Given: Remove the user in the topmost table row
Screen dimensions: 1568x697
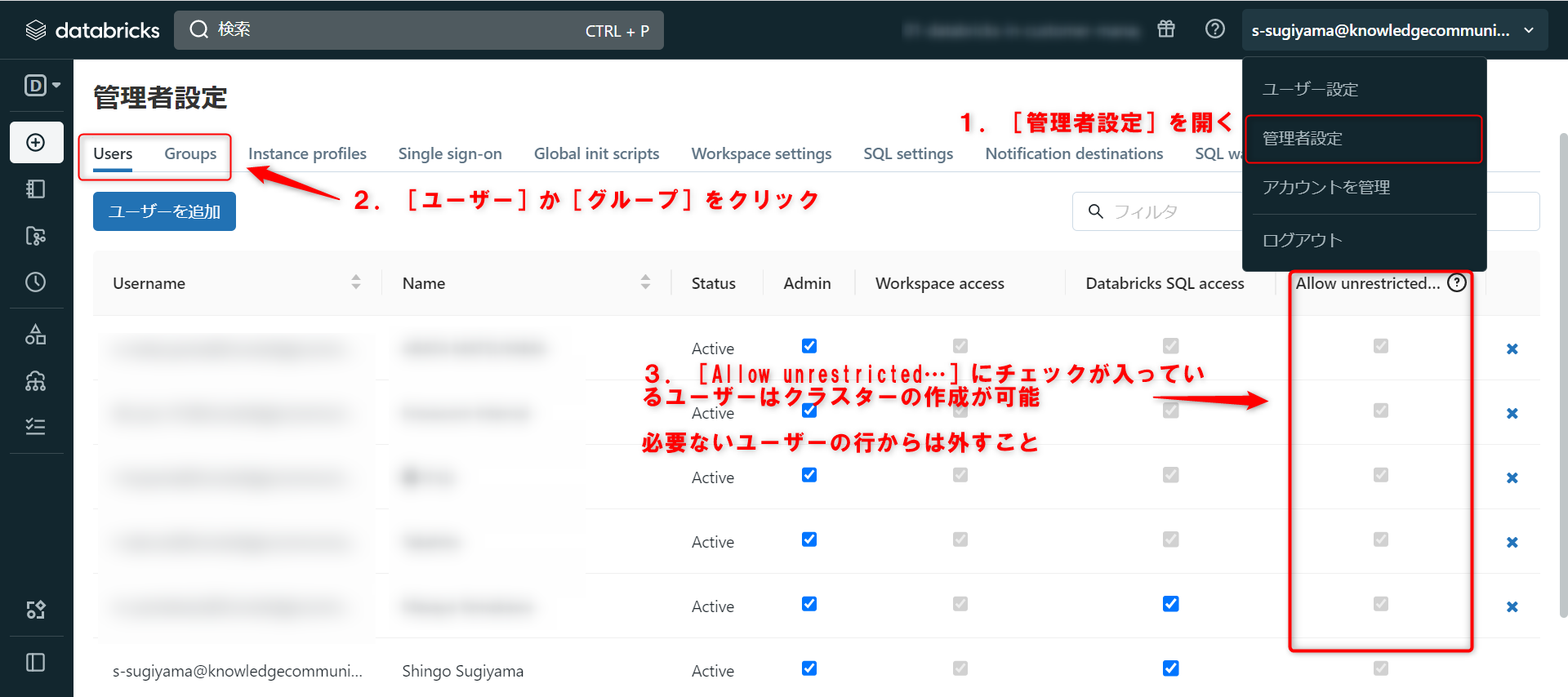Looking at the screenshot, I should click(x=1512, y=349).
